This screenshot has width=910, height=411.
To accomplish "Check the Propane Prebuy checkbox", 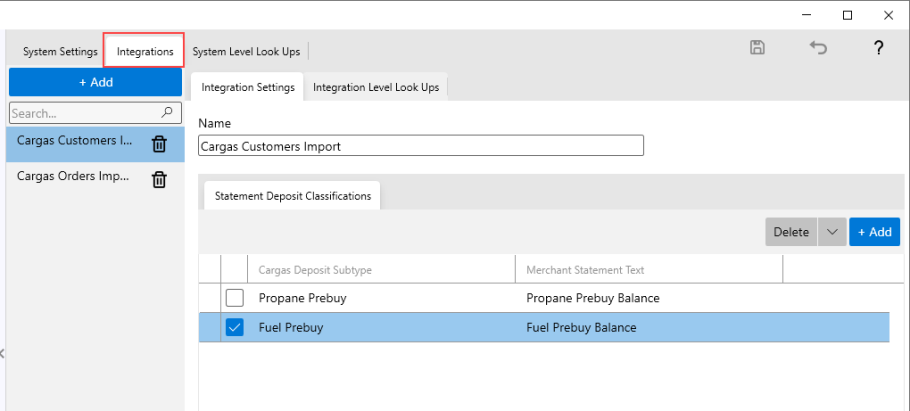I will [234, 298].
